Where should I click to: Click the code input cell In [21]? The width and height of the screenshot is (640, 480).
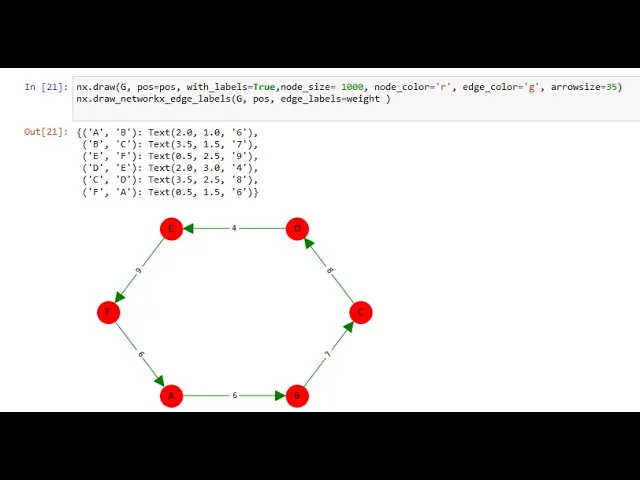coord(356,98)
